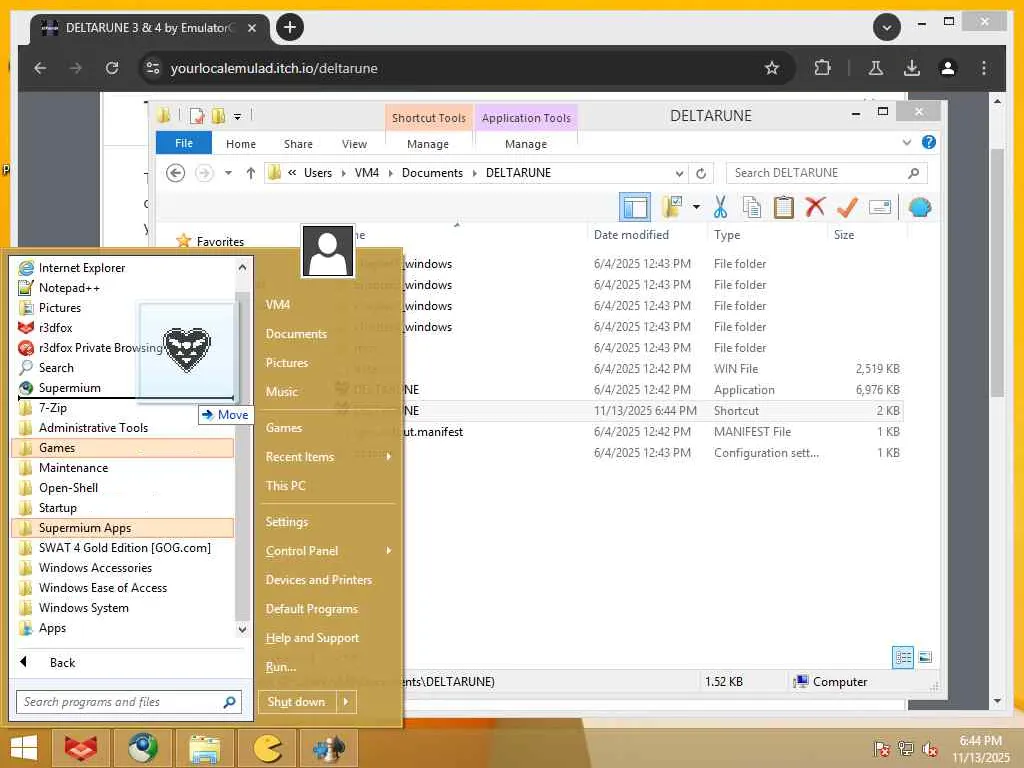1024x768 pixels.
Task: Click the orange checkmark Properties icon
Action: 847,207
